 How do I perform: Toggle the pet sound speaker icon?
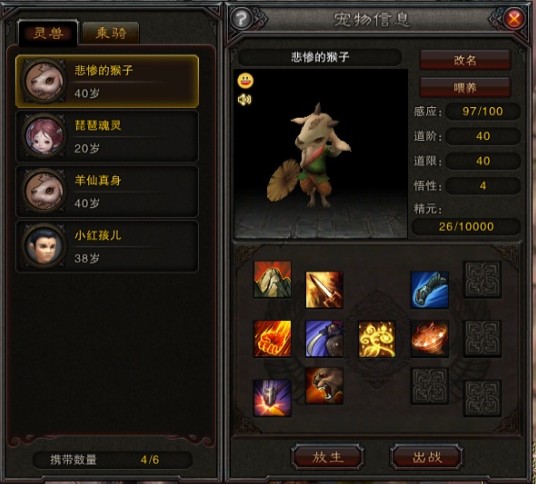pyautogui.click(x=245, y=99)
